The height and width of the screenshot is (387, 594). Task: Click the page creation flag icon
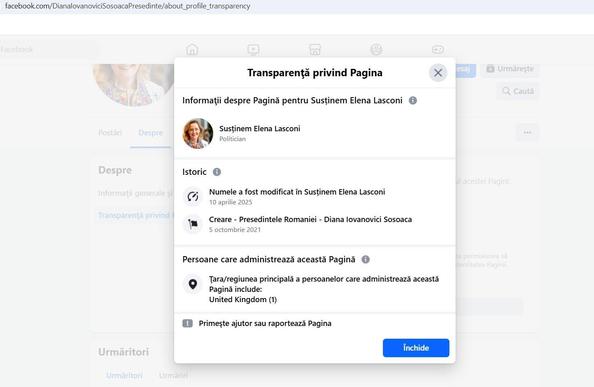pyautogui.click(x=193, y=224)
